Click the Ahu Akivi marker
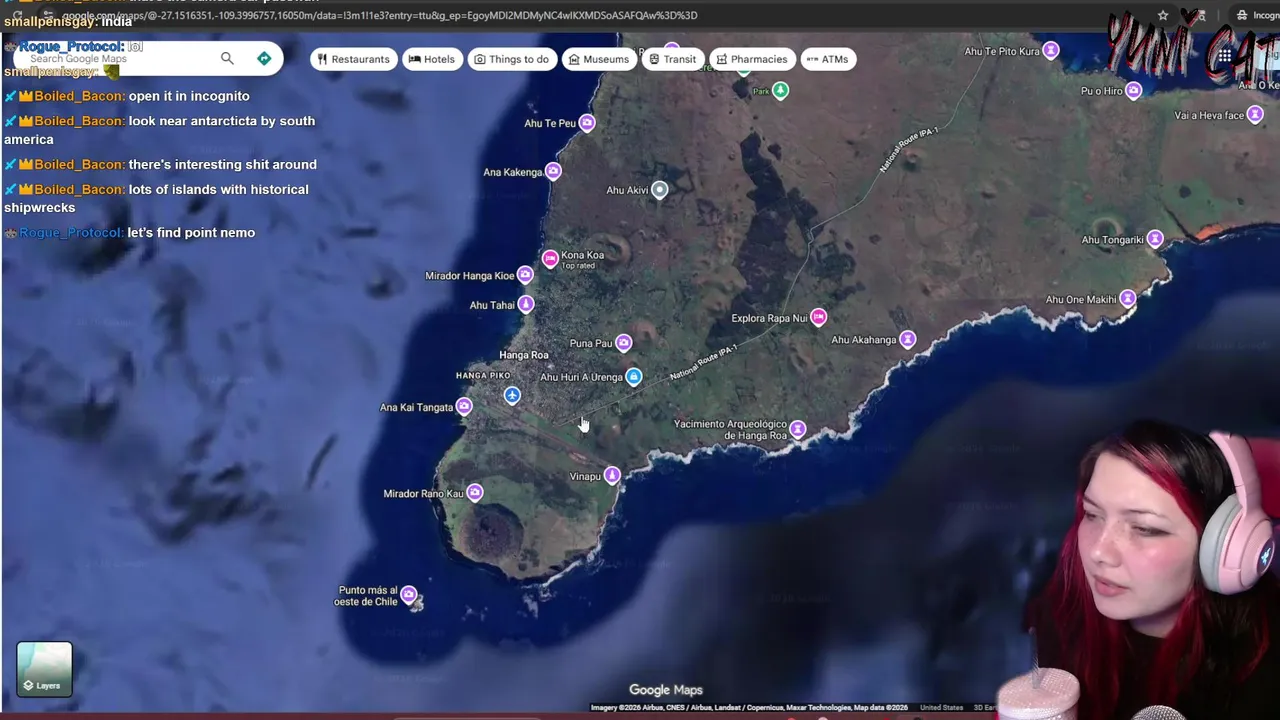Viewport: 1280px width, 720px height. [659, 190]
